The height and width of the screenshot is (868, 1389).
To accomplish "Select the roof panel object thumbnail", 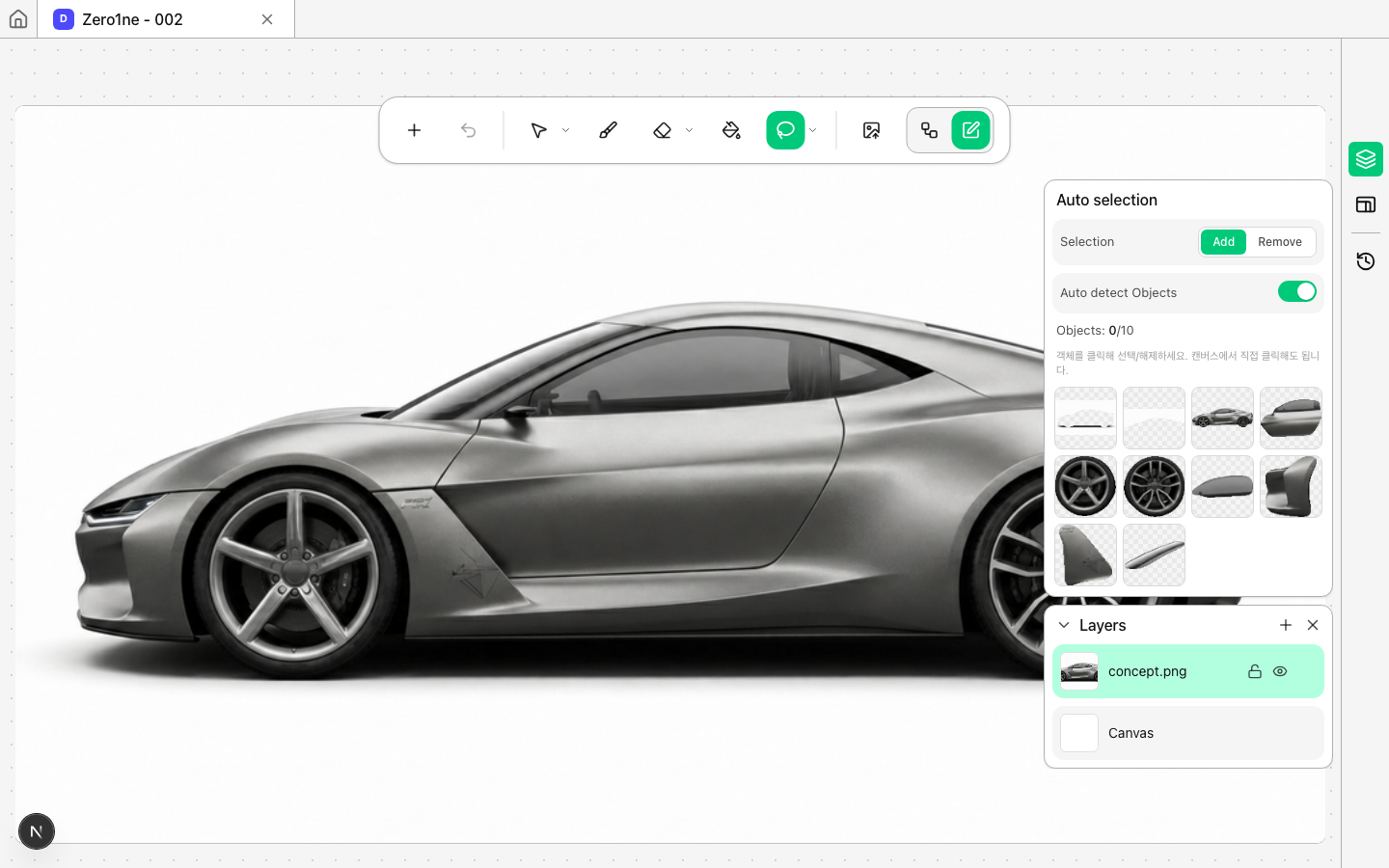I will click(1222, 486).
